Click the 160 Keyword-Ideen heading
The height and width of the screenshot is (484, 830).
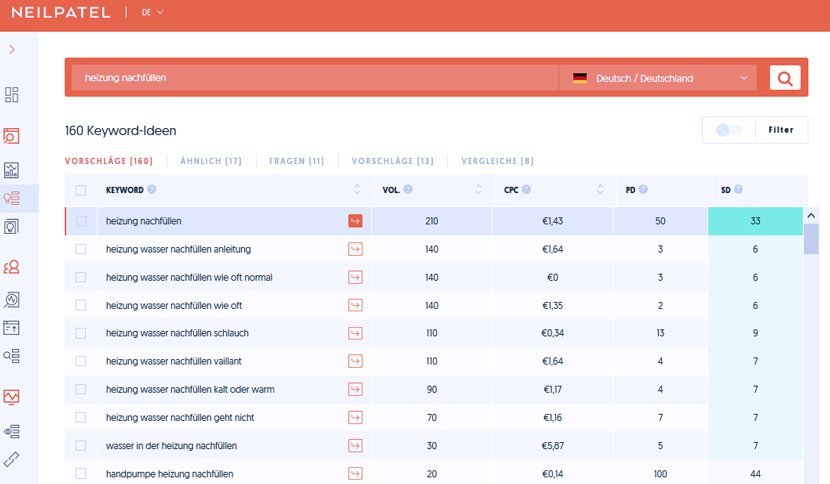click(x=121, y=131)
